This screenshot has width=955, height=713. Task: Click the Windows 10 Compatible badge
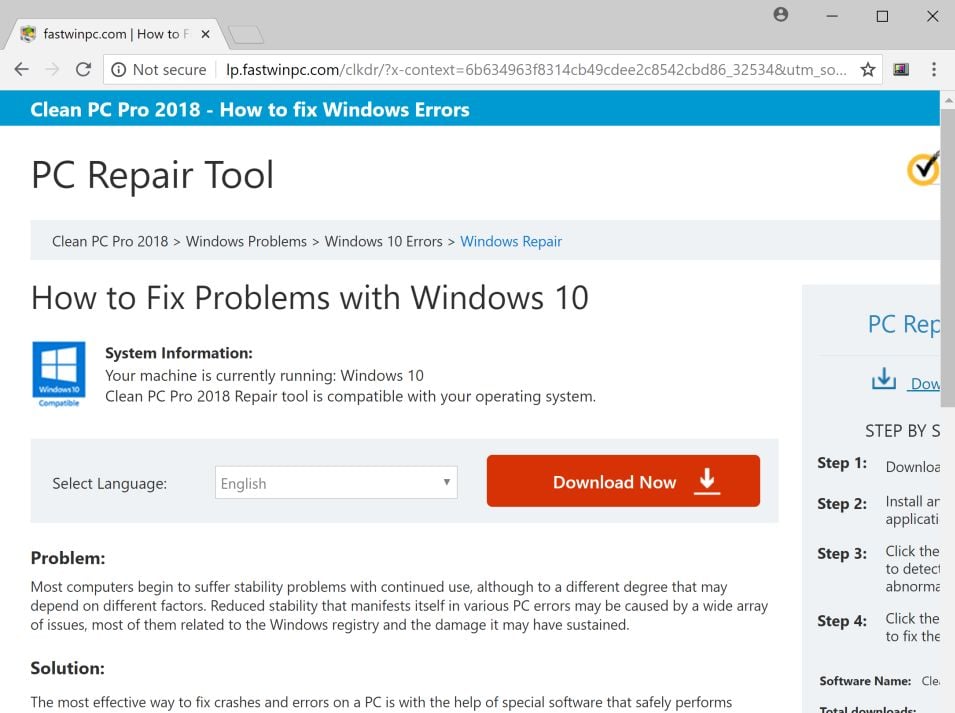tap(58, 373)
